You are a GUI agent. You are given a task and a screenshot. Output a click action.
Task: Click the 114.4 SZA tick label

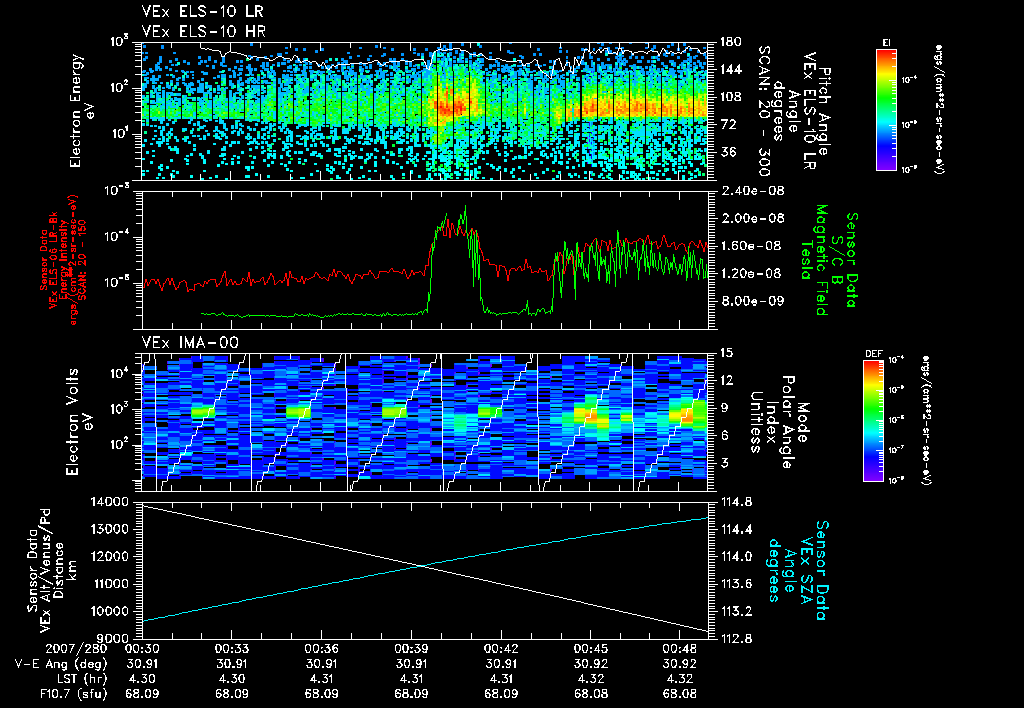tap(735, 529)
